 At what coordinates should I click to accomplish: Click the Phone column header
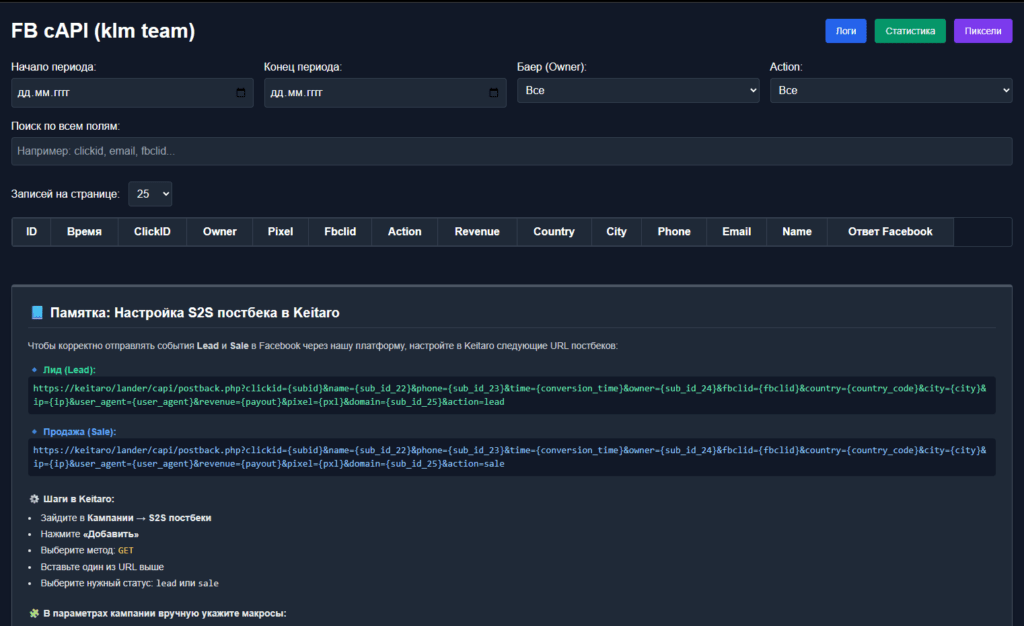point(674,232)
